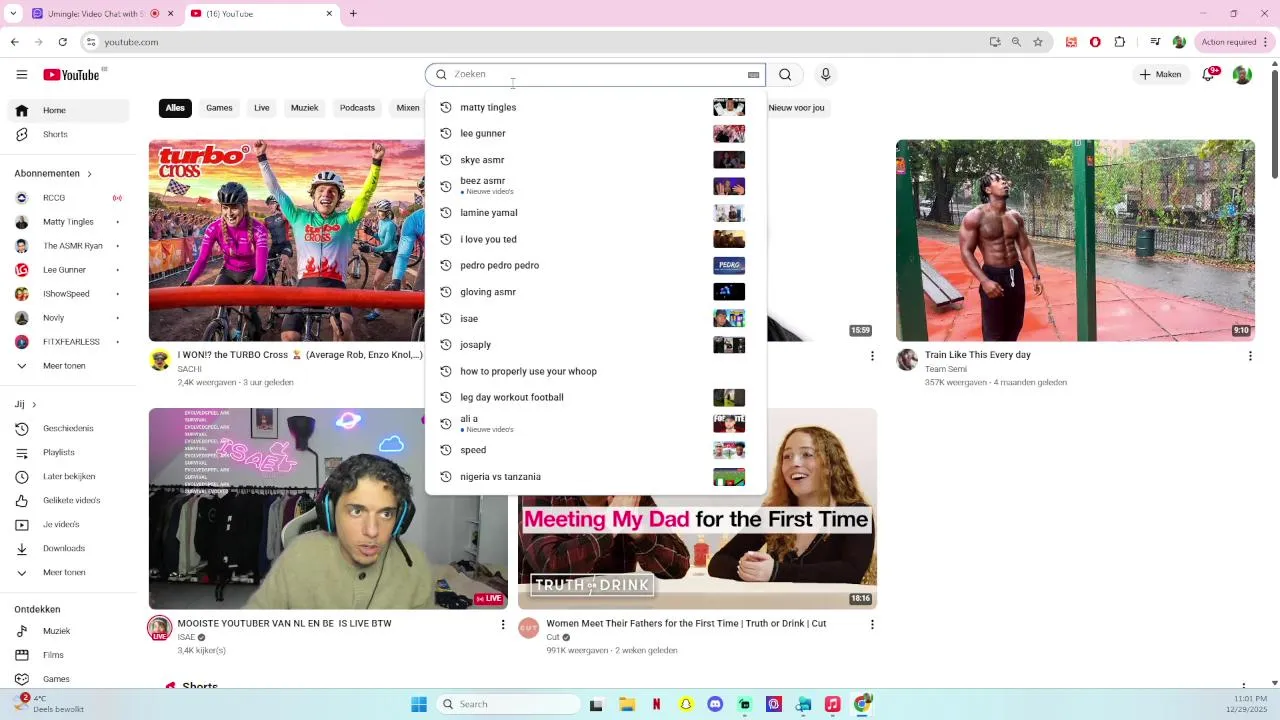Image resolution: width=1280 pixels, height=720 pixels.
Task: Click the search magnifier button
Action: (x=785, y=74)
